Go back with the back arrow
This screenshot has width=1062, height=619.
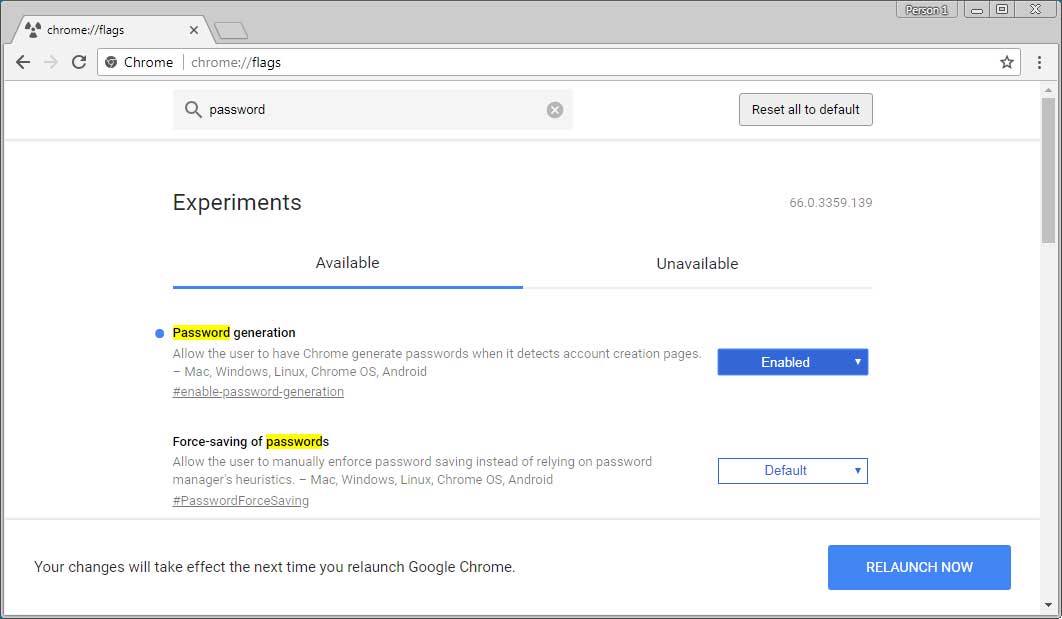click(x=23, y=62)
